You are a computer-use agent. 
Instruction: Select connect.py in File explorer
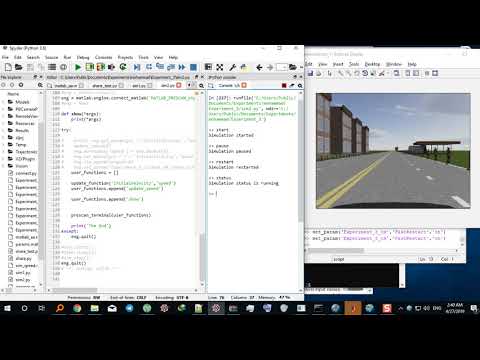tap(22, 173)
